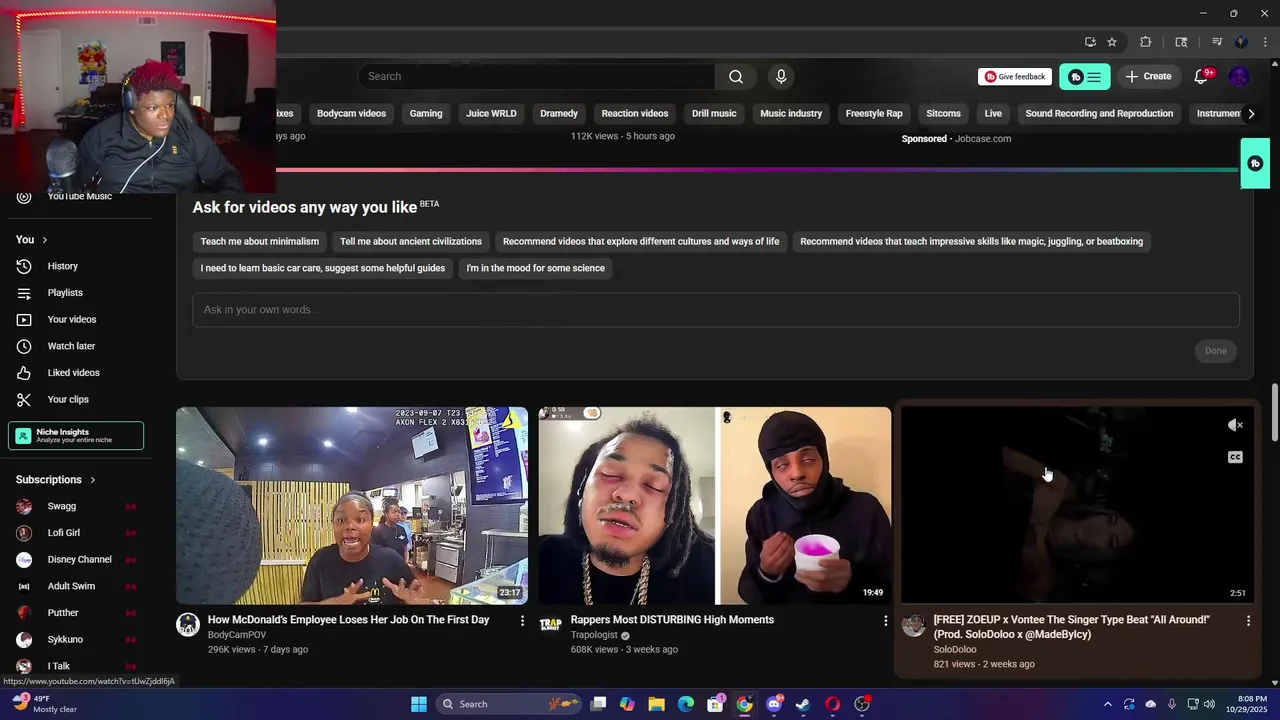Open options menu for ZOEUP Type Beat video
This screenshot has width=1280, height=720.
tap(1248, 621)
